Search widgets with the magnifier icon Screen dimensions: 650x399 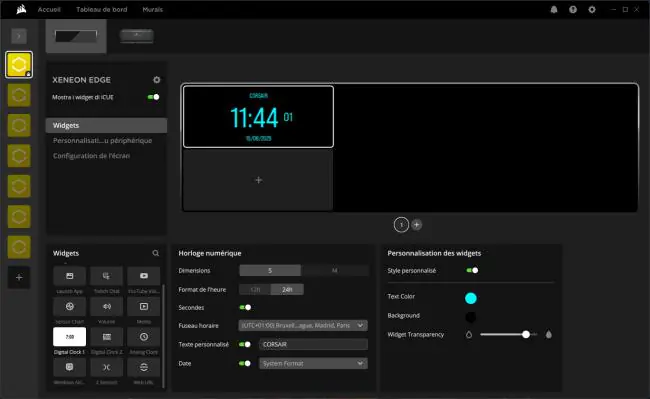click(x=155, y=253)
